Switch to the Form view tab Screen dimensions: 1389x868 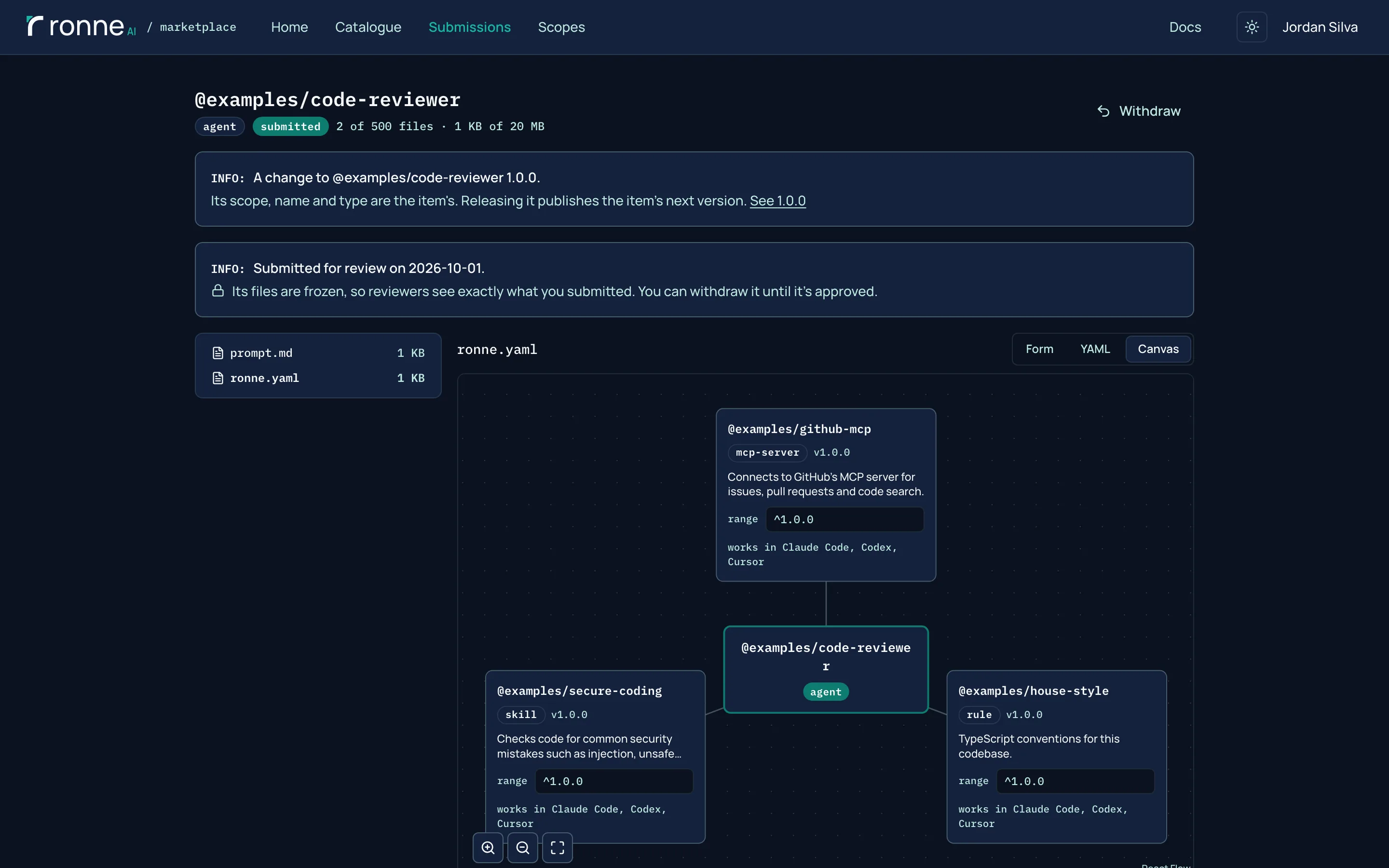1039,349
